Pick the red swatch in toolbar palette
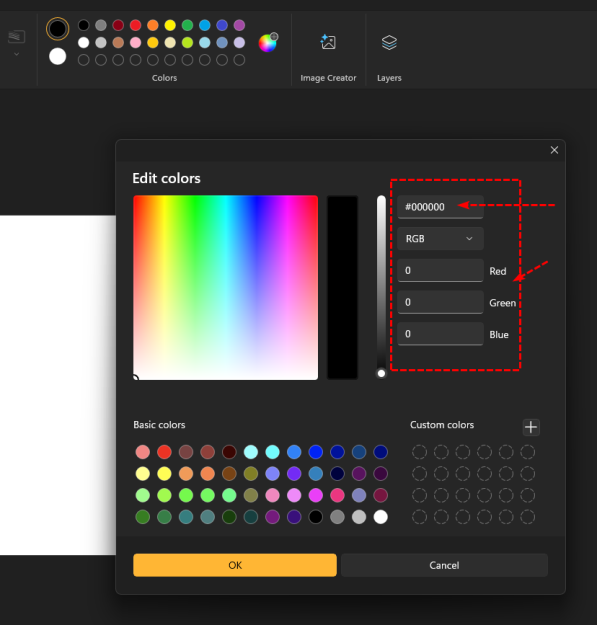Image resolution: width=597 pixels, height=625 pixels. click(136, 25)
